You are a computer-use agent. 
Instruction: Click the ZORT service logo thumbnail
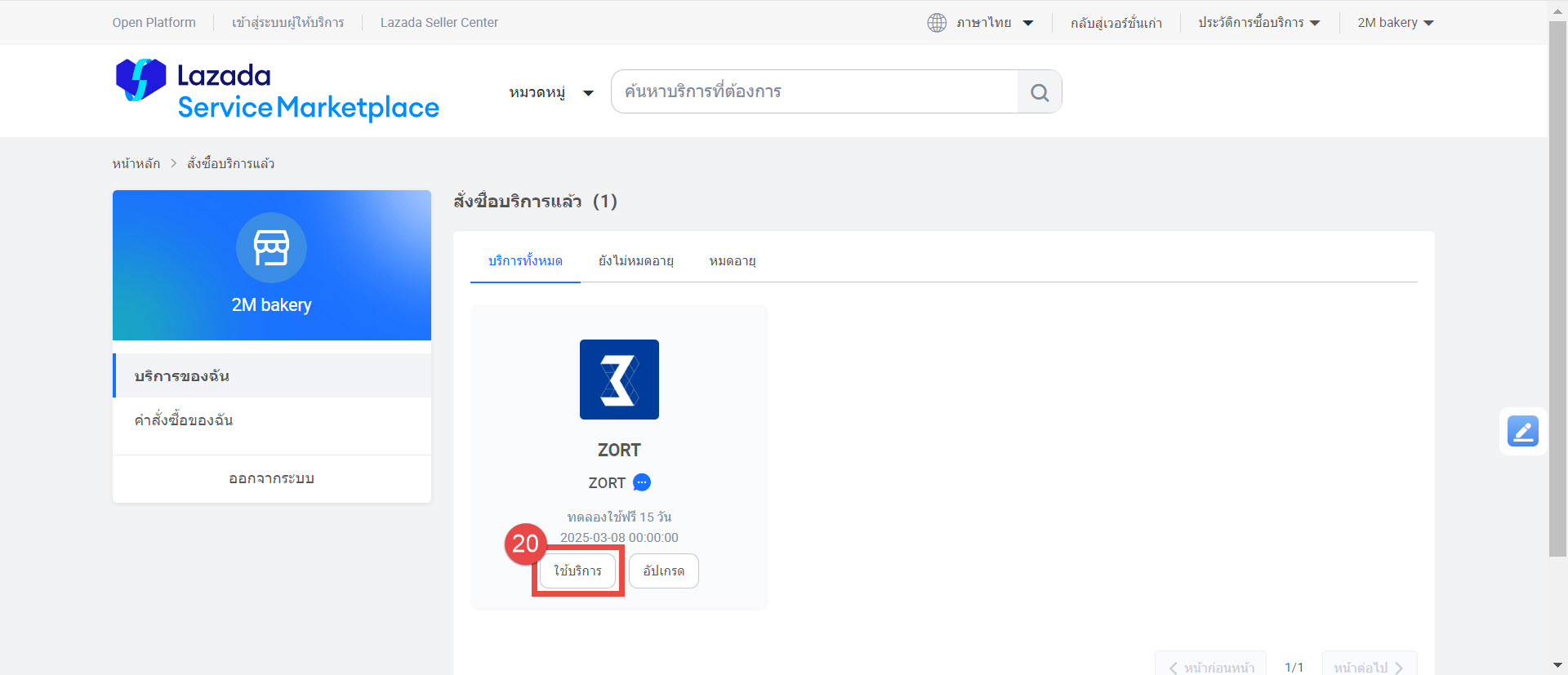619,380
